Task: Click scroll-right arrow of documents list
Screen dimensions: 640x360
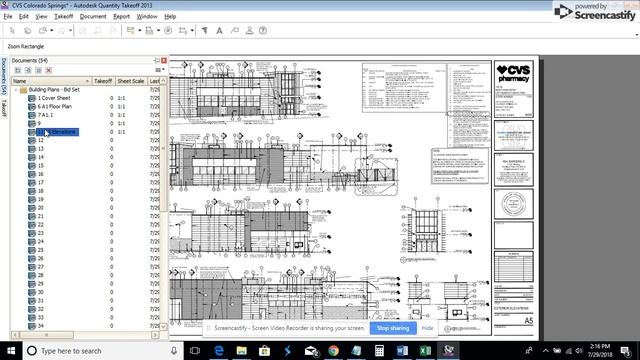Action: 155,335
